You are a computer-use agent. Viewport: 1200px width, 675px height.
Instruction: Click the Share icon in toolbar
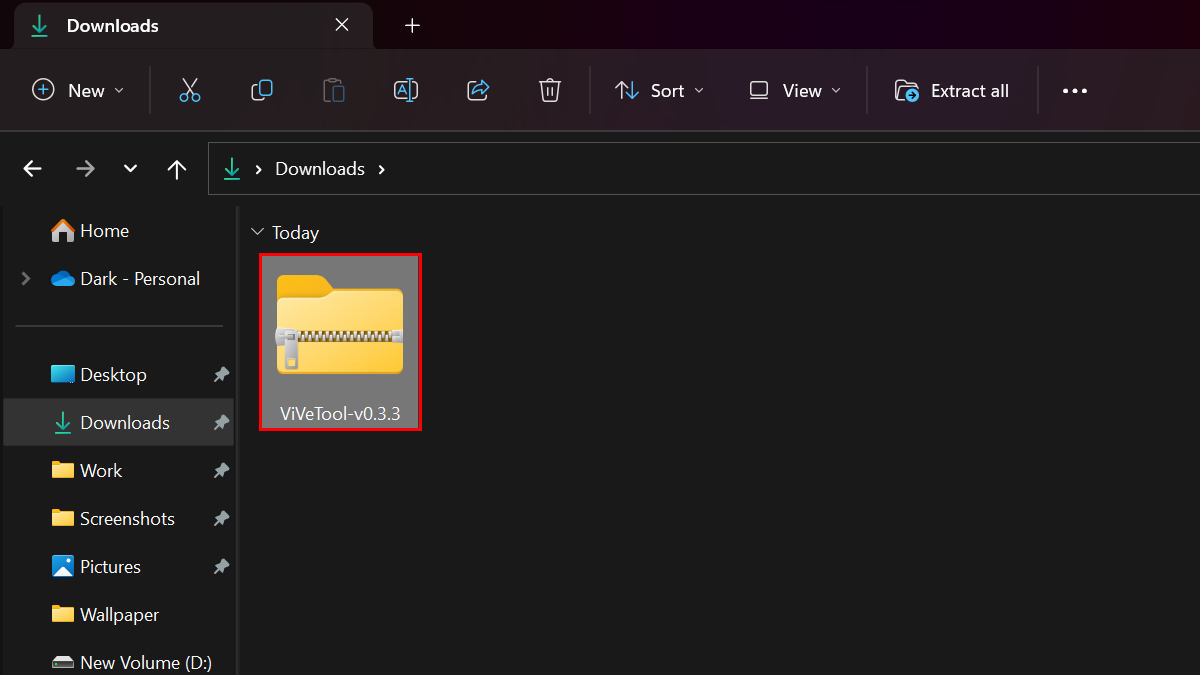[478, 91]
